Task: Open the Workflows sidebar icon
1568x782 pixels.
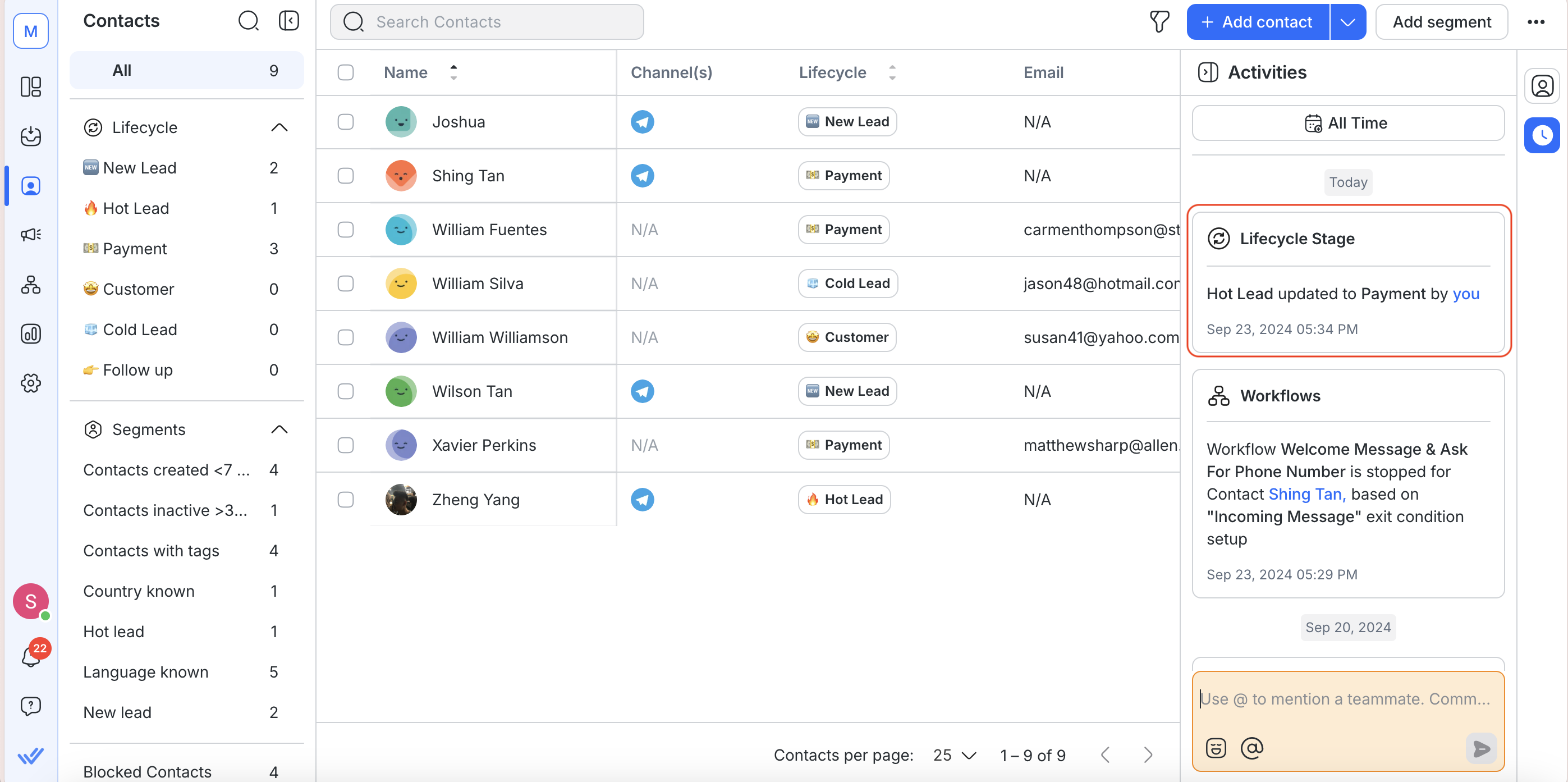Action: [x=30, y=285]
